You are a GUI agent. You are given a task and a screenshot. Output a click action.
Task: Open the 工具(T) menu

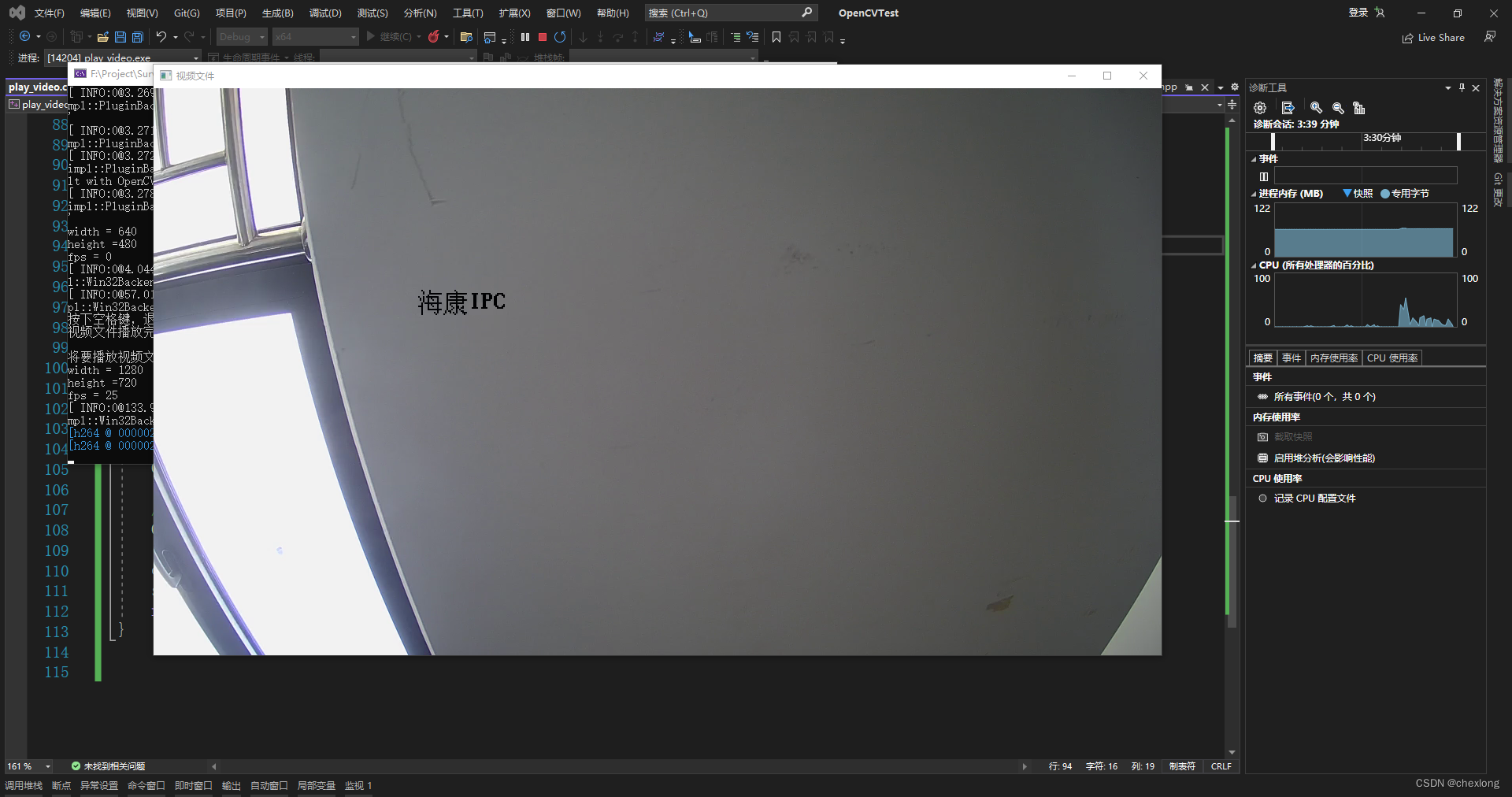pos(468,13)
